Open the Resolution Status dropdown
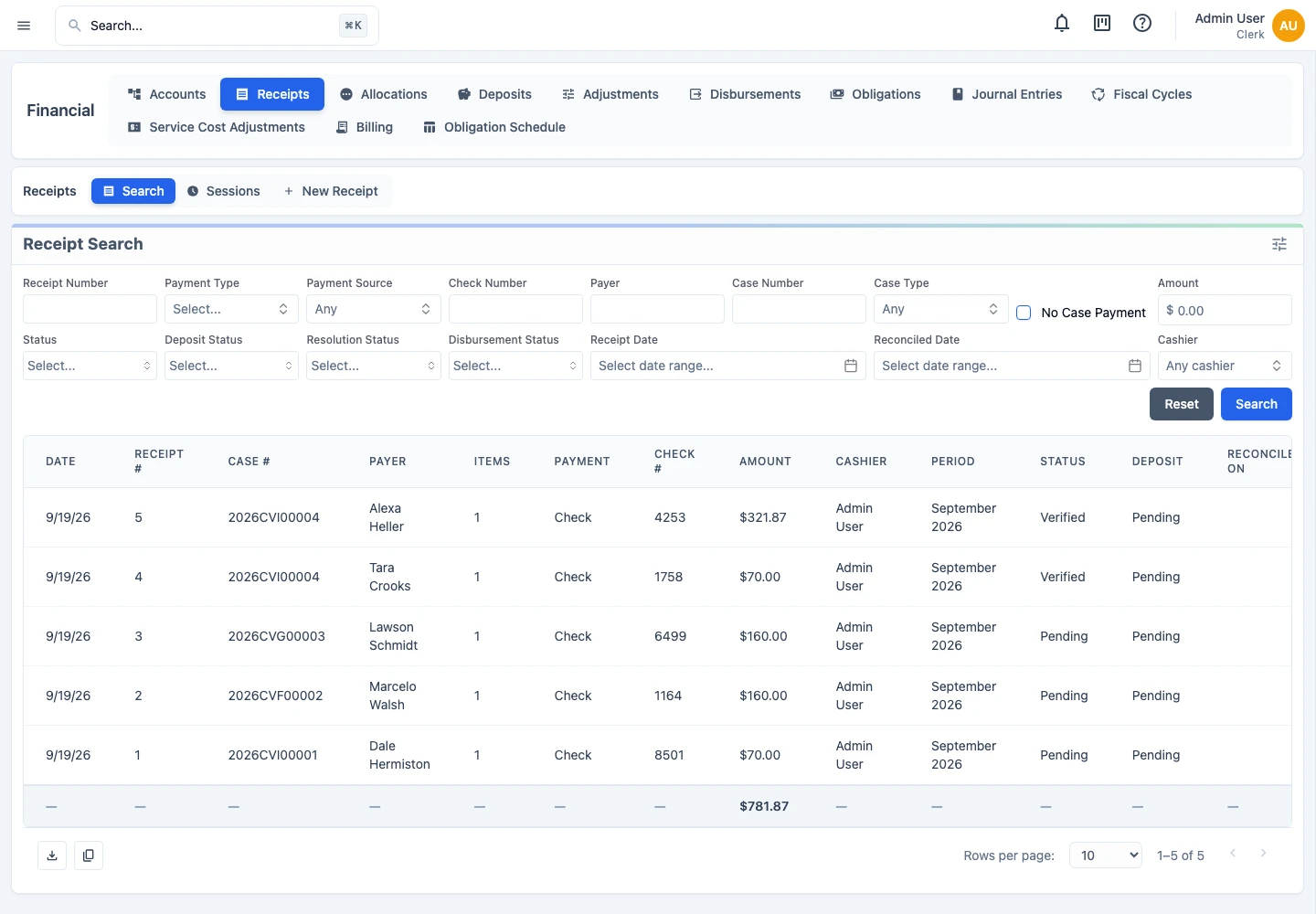This screenshot has width=1316, height=914. tap(374, 366)
